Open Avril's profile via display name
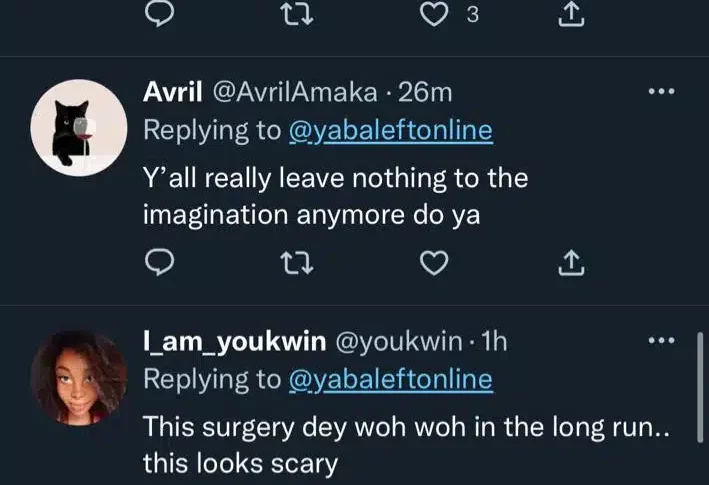709x485 pixels. pos(171,93)
